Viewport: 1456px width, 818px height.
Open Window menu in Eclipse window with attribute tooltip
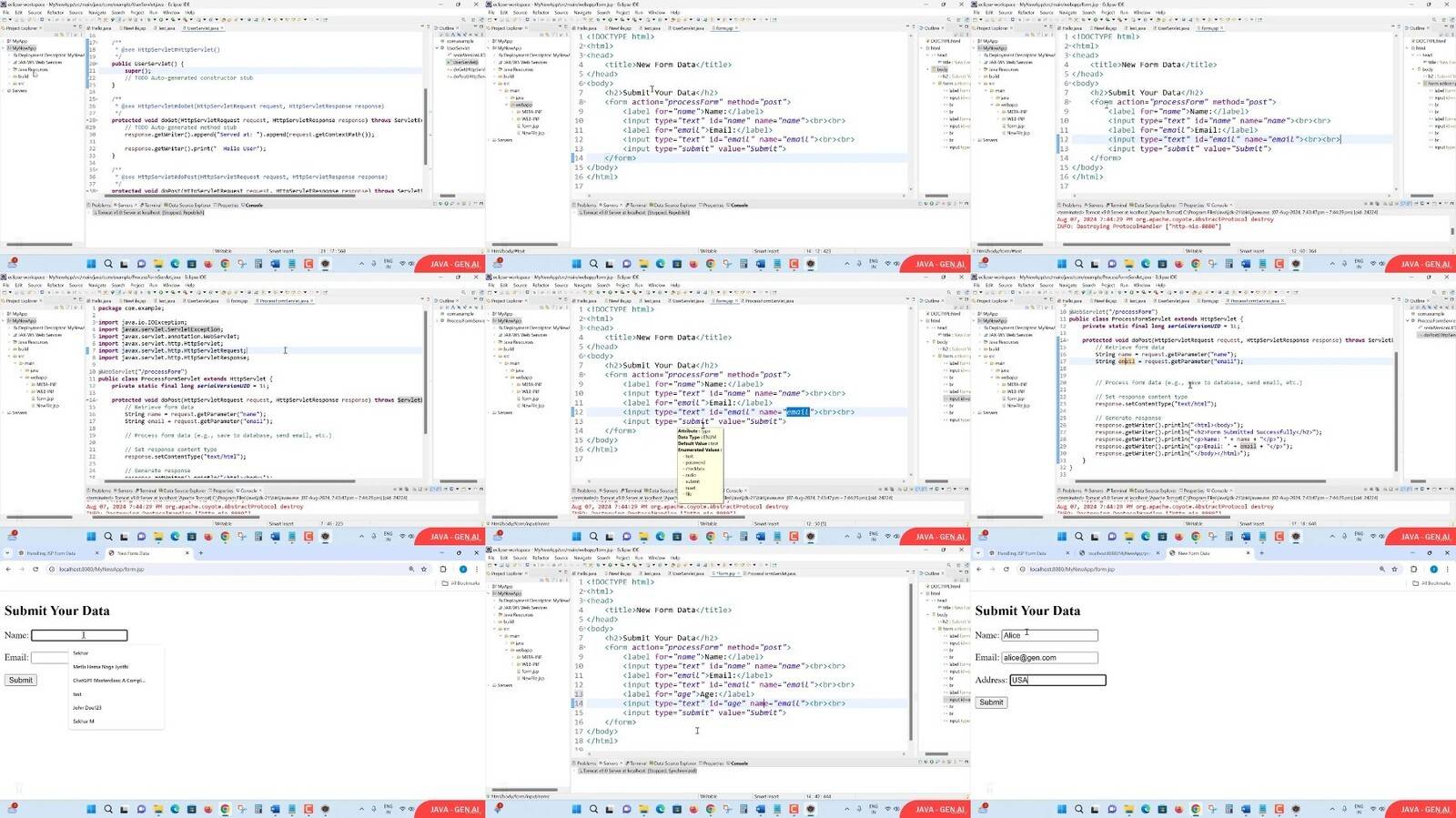tap(656, 285)
